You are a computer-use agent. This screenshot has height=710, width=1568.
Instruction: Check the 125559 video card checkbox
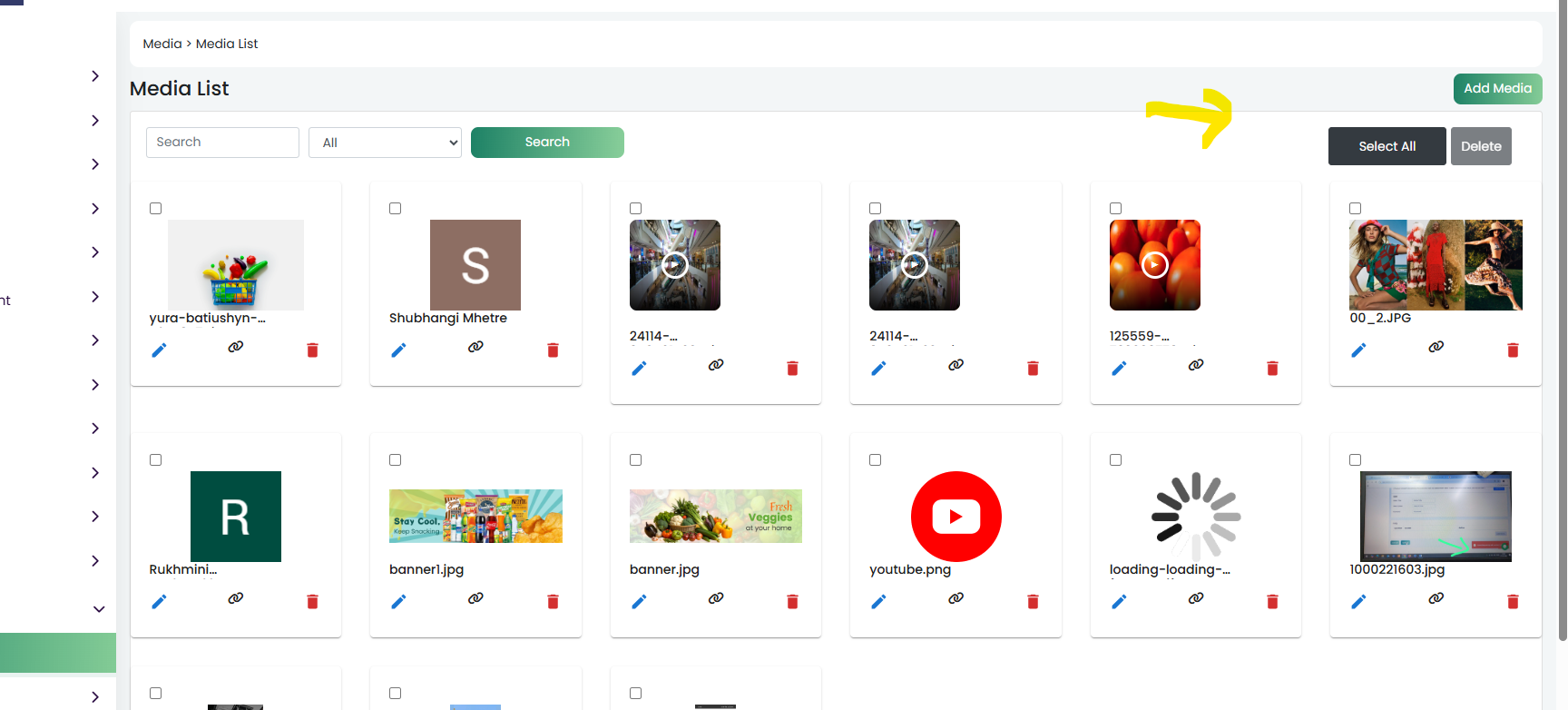(1116, 209)
